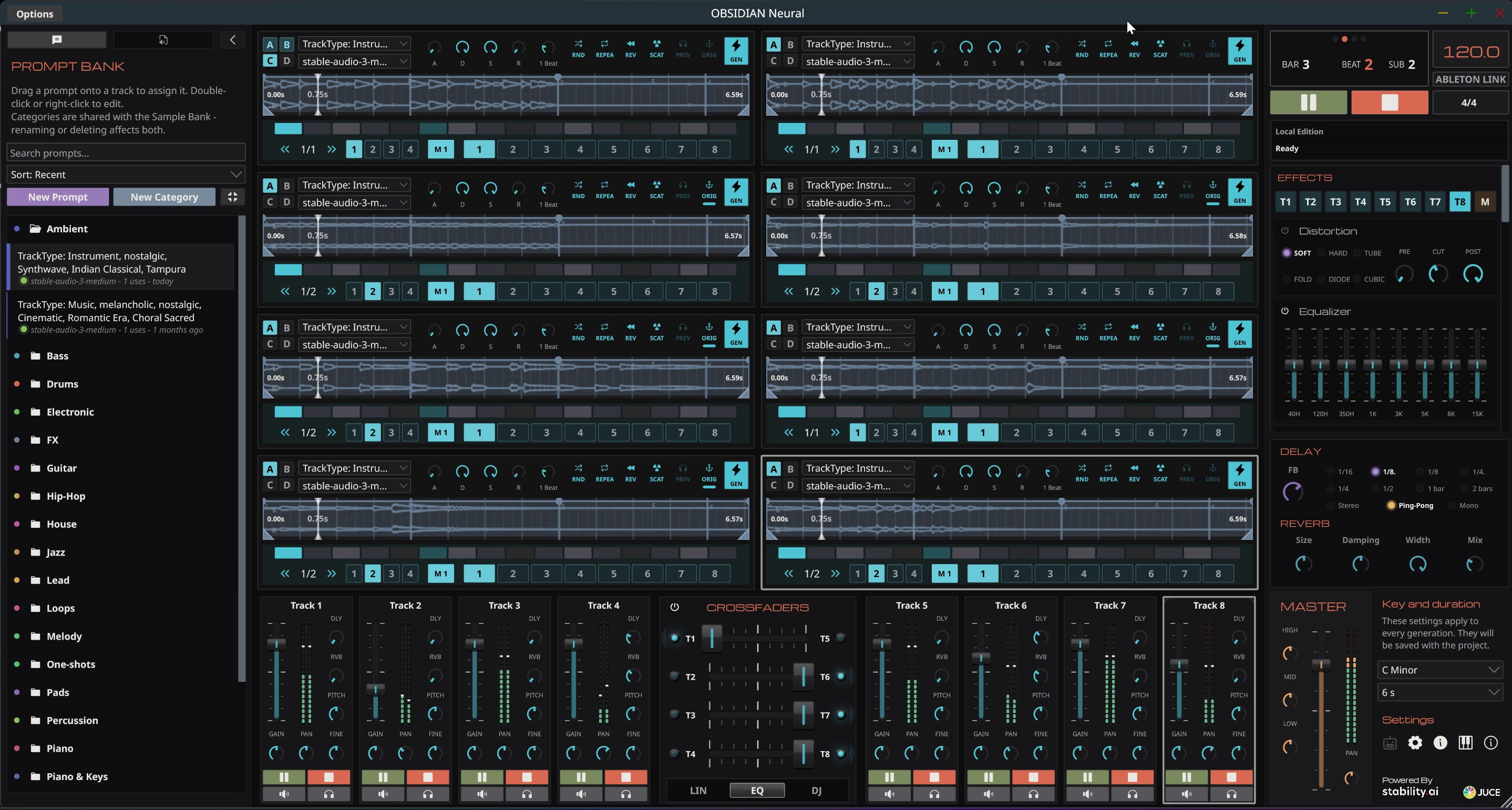Click the ABLETON LINK button
Screen dimensions: 1512x810
click(x=1470, y=79)
